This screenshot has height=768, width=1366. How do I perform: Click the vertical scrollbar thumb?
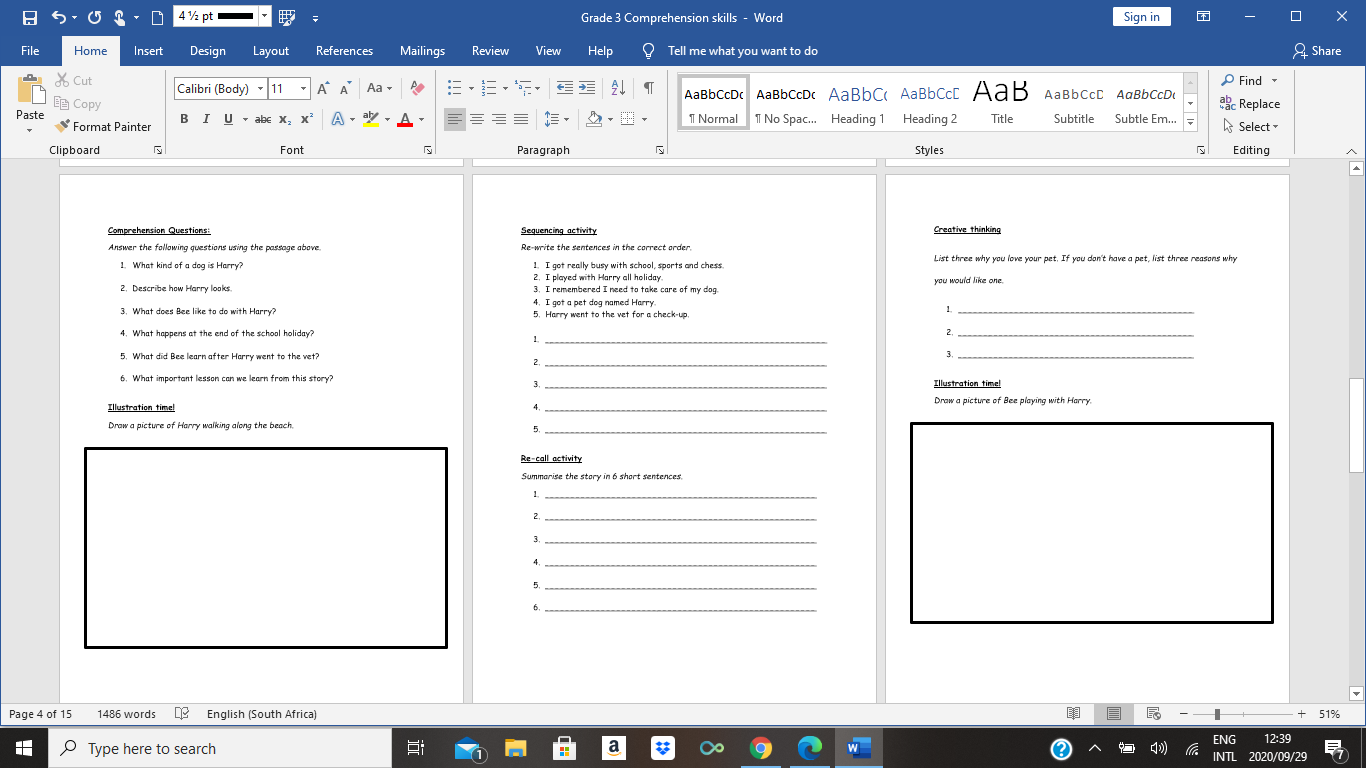pyautogui.click(x=1356, y=425)
